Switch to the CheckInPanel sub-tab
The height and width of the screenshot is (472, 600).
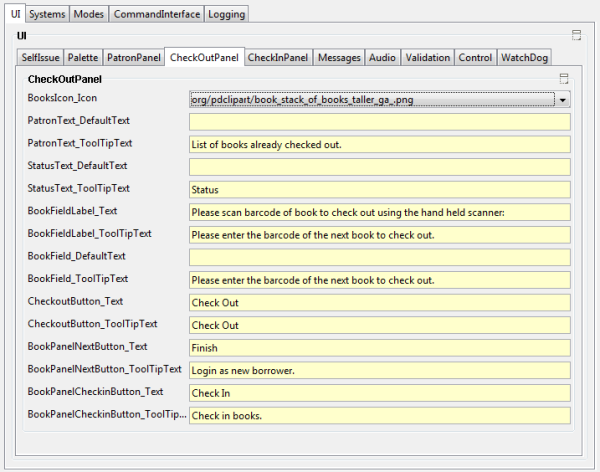click(x=279, y=58)
